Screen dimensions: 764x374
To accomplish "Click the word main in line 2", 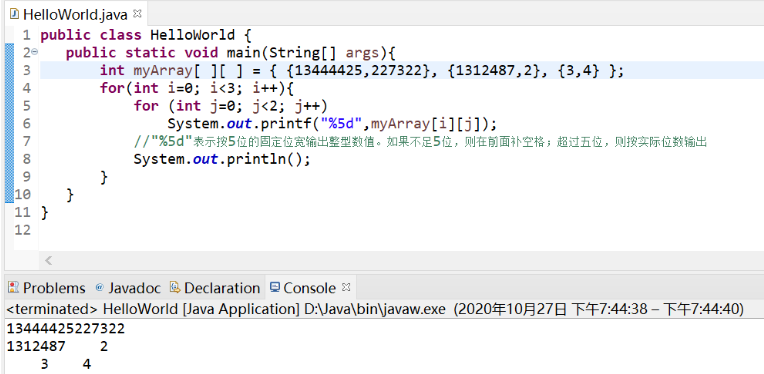I will (x=244, y=53).
